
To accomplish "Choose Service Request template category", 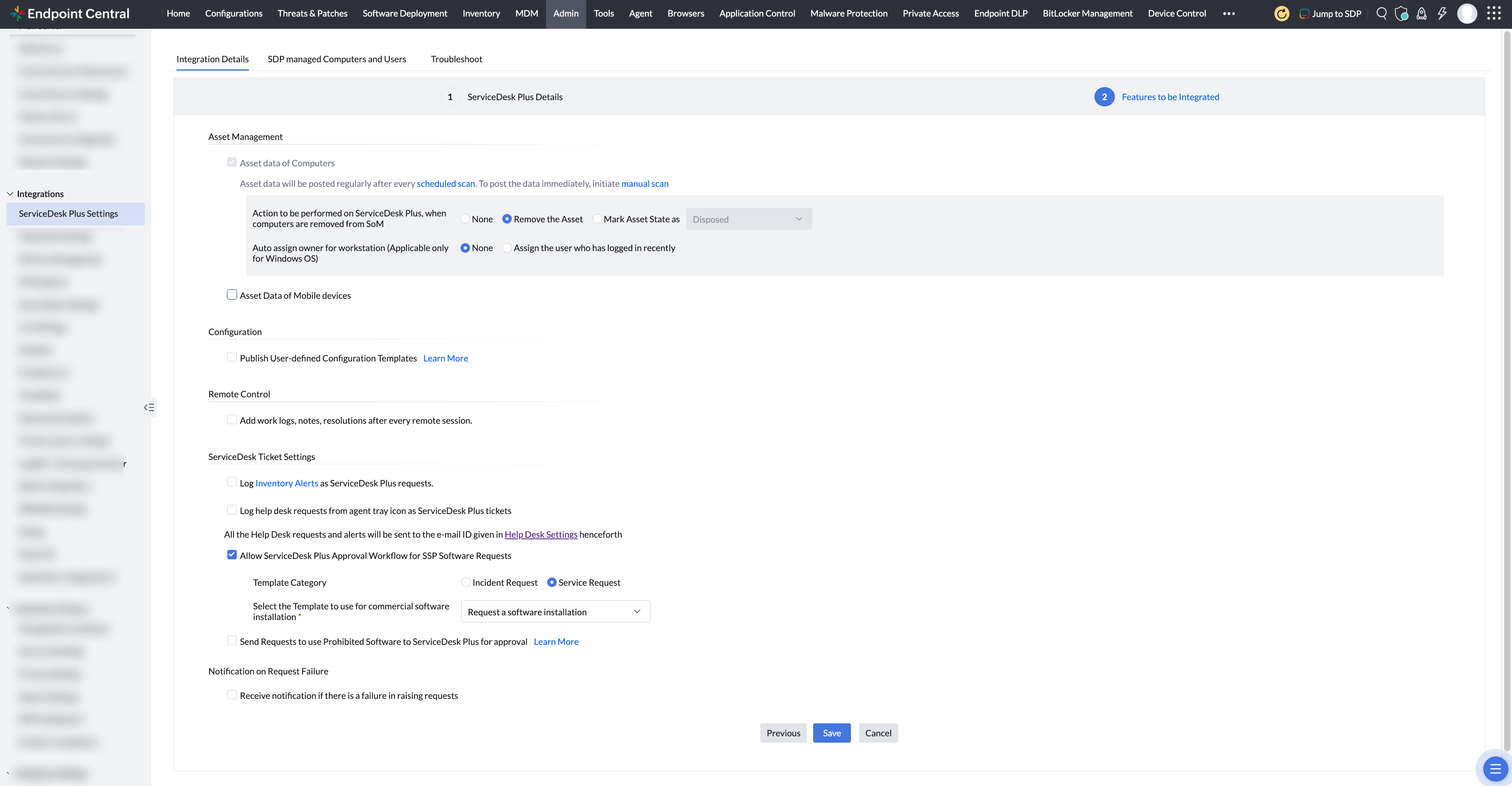I will click(x=552, y=582).
